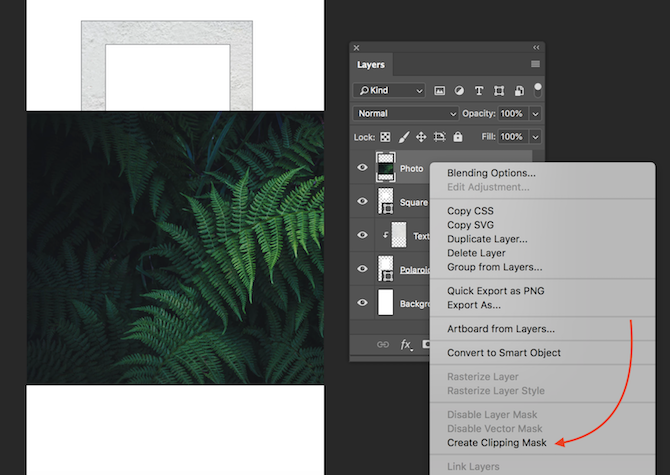This screenshot has height=475, width=670.
Task: Filter layers by adjustment layer icon
Action: point(459,90)
